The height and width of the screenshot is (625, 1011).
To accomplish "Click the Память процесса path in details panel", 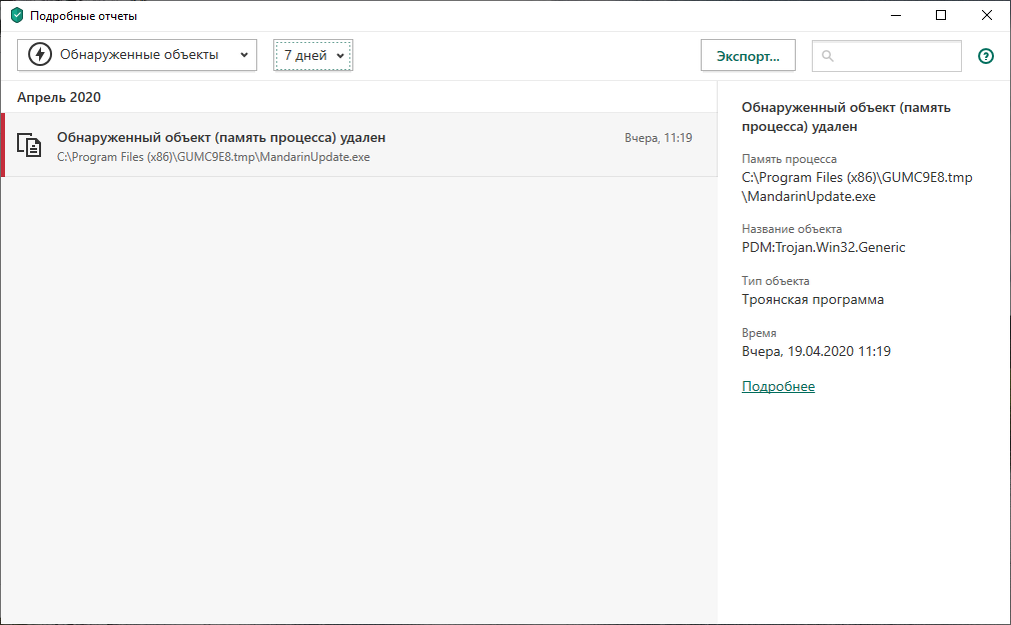I will coord(850,187).
